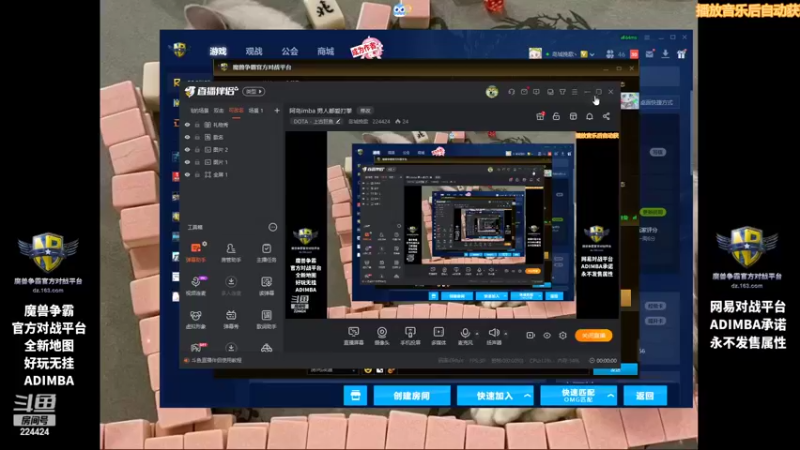Open the hamburger menu in companion title bar

pyautogui.click(x=574, y=92)
